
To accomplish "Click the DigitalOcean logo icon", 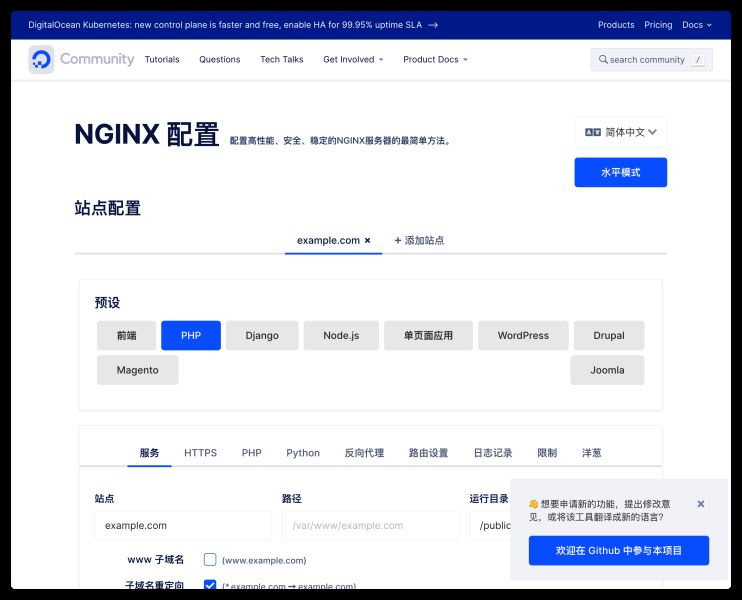I will pos(41,60).
